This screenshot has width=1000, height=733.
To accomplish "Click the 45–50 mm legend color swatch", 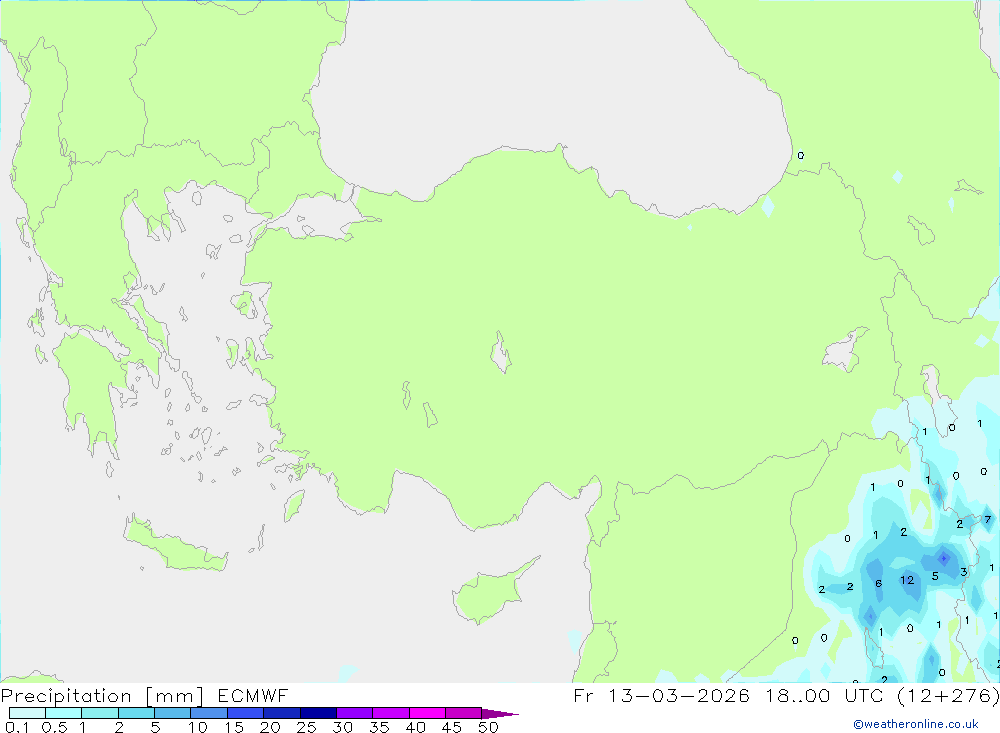I will pyautogui.click(x=463, y=713).
